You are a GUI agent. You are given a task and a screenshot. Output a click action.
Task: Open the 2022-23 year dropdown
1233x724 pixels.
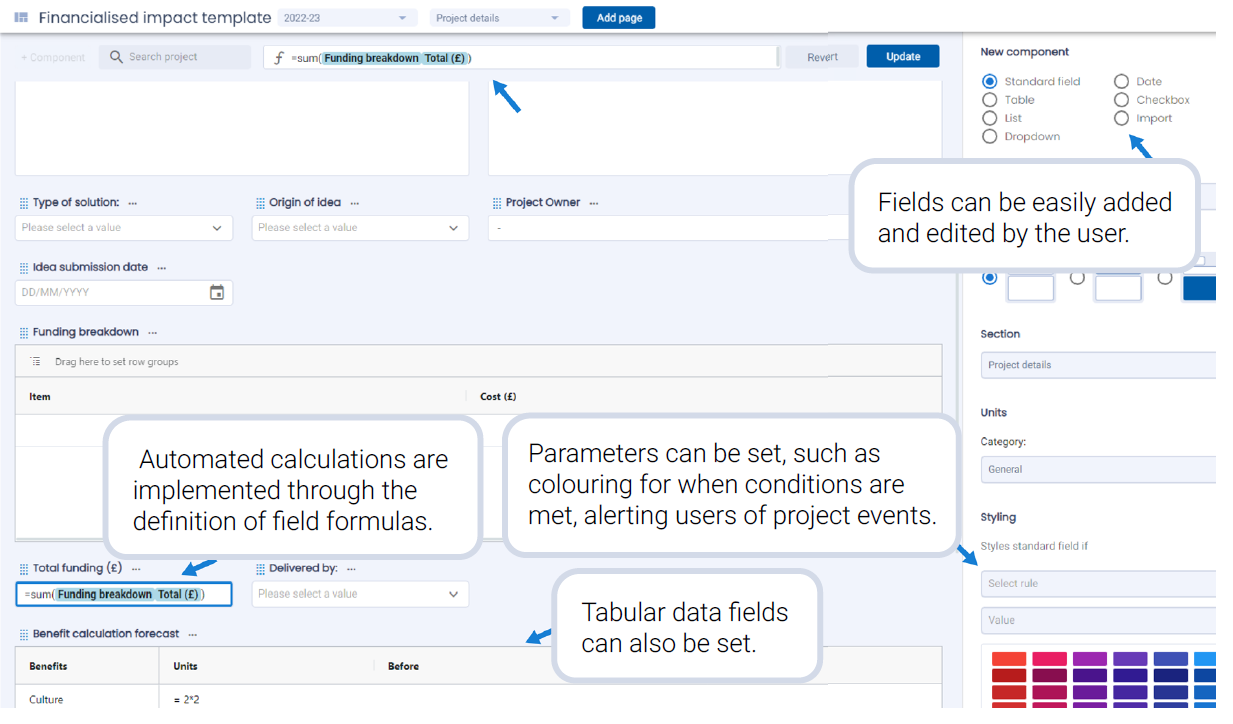coord(346,18)
